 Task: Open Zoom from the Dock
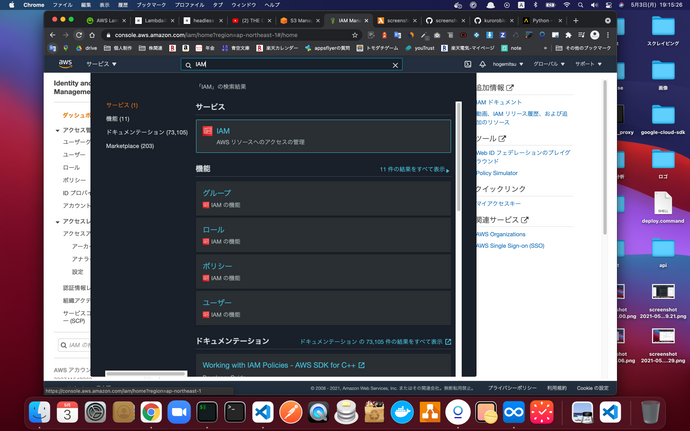[x=179, y=413]
